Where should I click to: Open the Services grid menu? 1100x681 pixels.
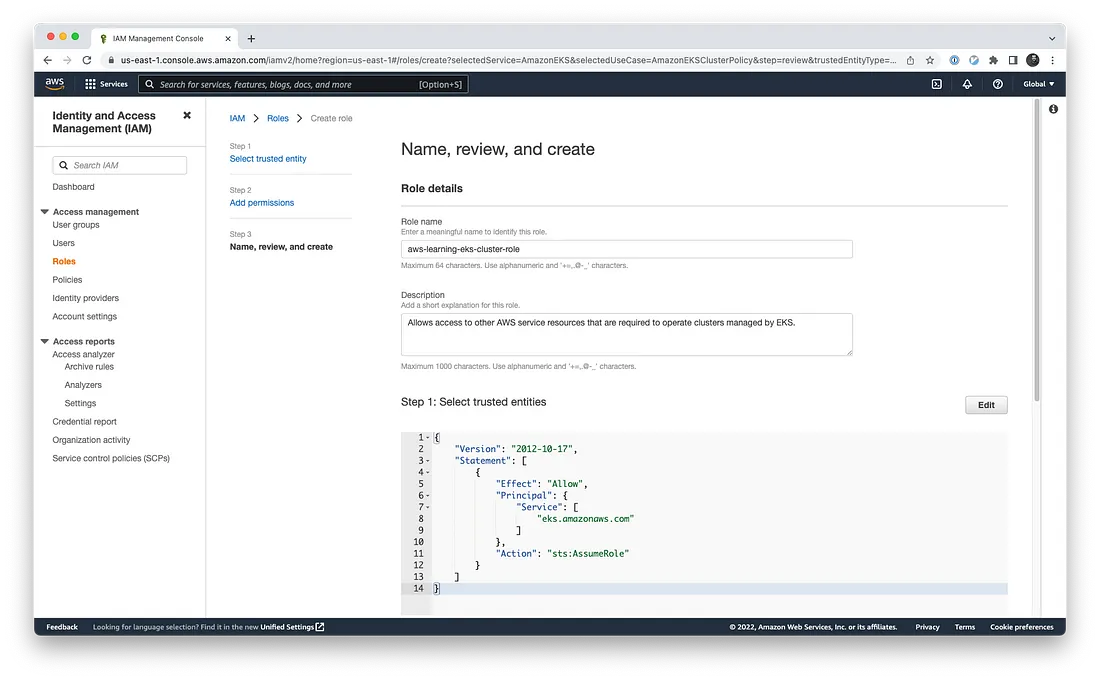coord(106,84)
